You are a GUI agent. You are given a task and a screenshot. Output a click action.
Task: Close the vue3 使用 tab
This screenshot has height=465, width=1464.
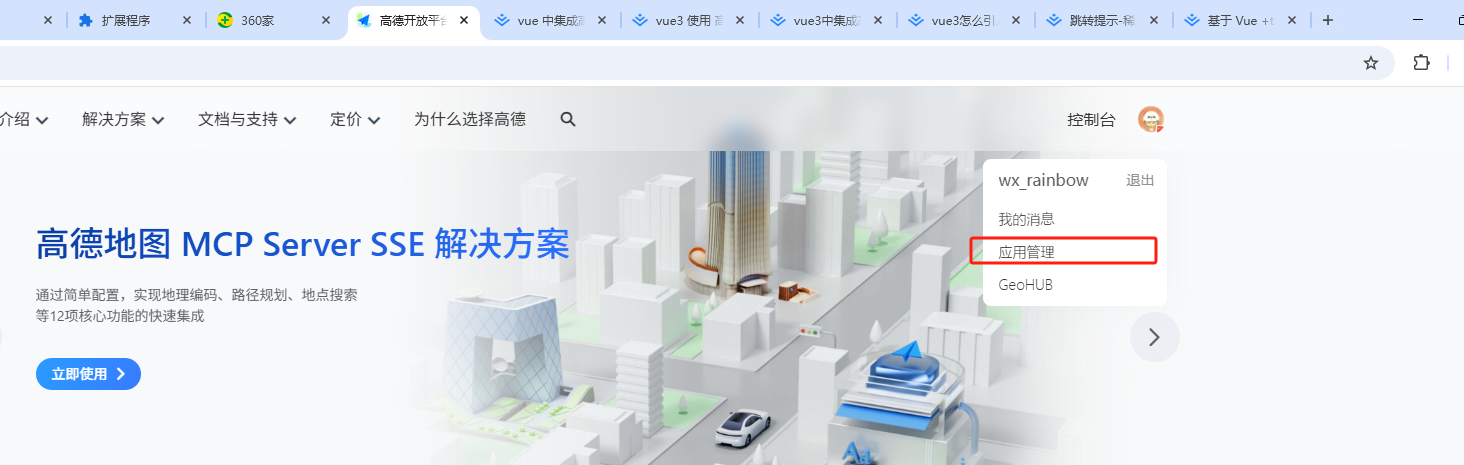click(x=739, y=20)
